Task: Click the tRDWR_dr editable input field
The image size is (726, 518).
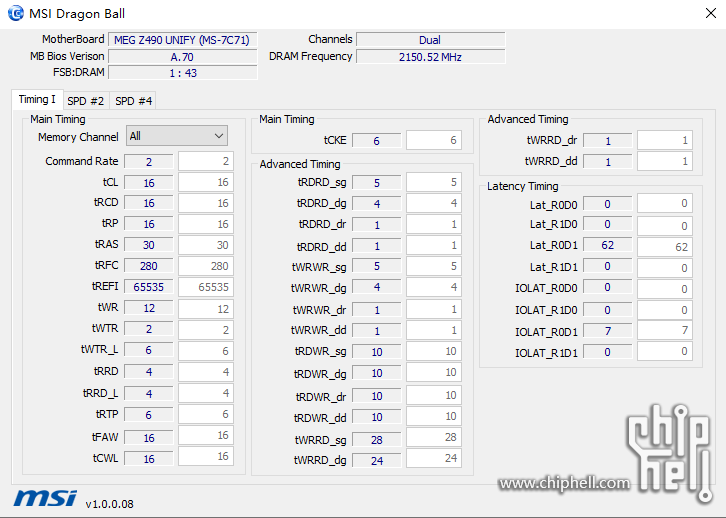Action: pyautogui.click(x=434, y=395)
